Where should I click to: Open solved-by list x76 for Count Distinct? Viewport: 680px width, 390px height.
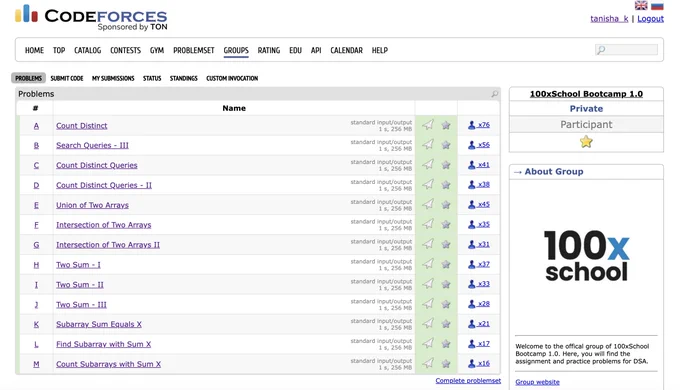(479, 125)
